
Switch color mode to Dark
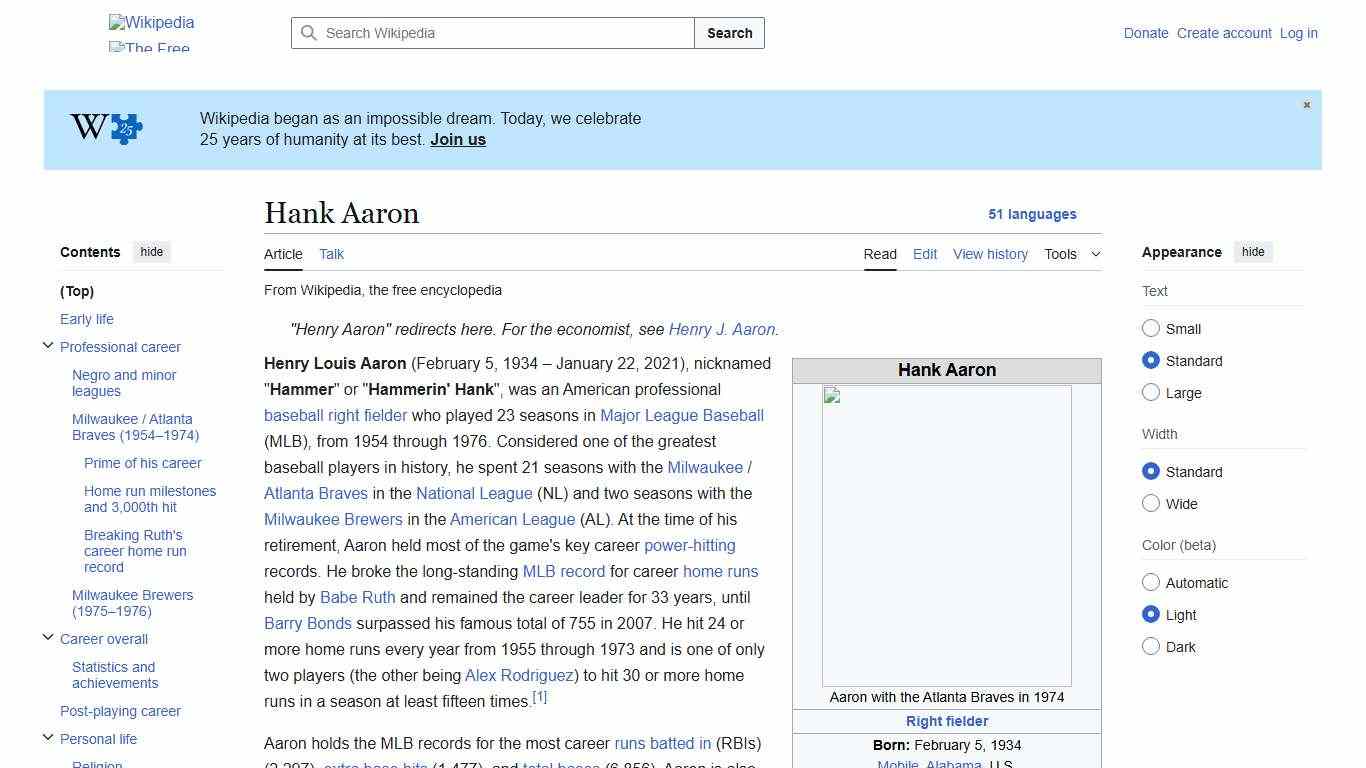(x=1151, y=647)
